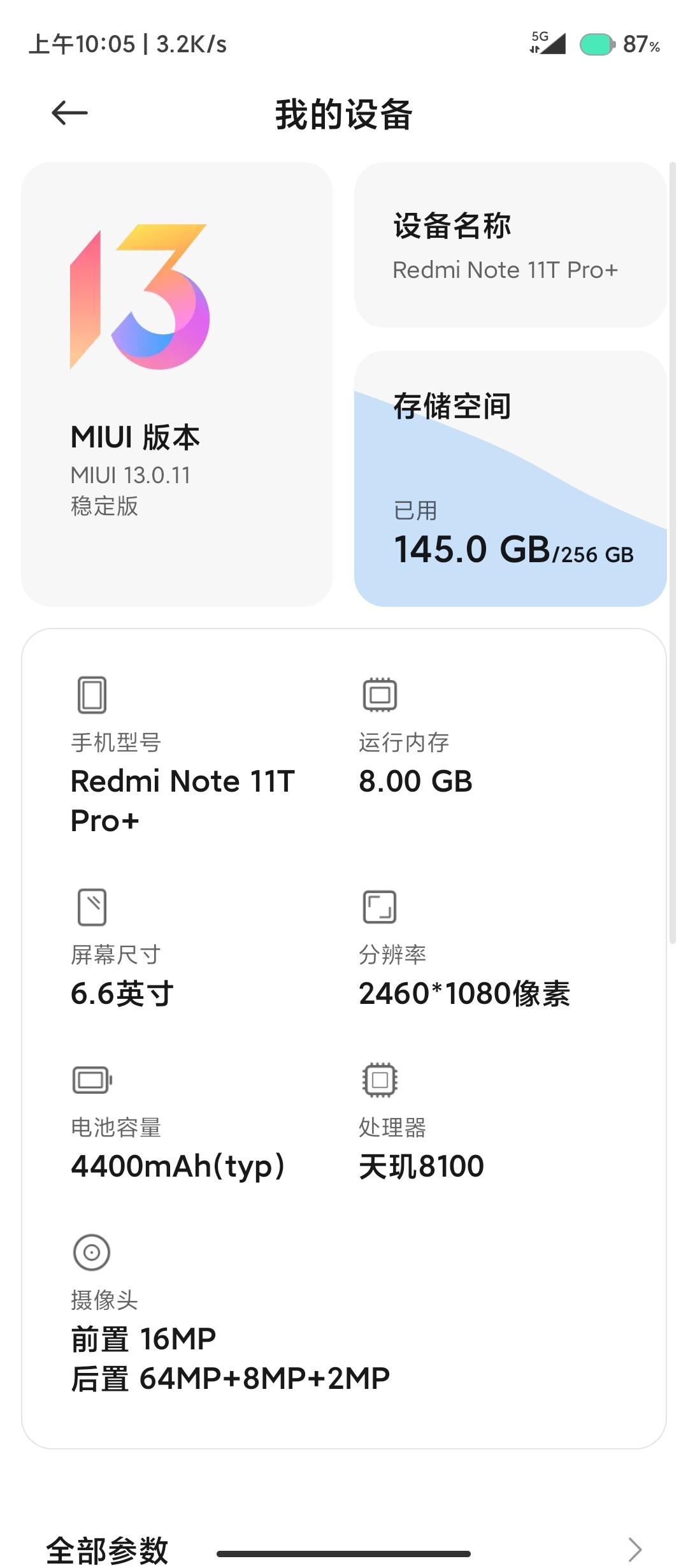This screenshot has width=688, height=1568.
Task: Tap the camera lens icon
Action: point(92,1252)
